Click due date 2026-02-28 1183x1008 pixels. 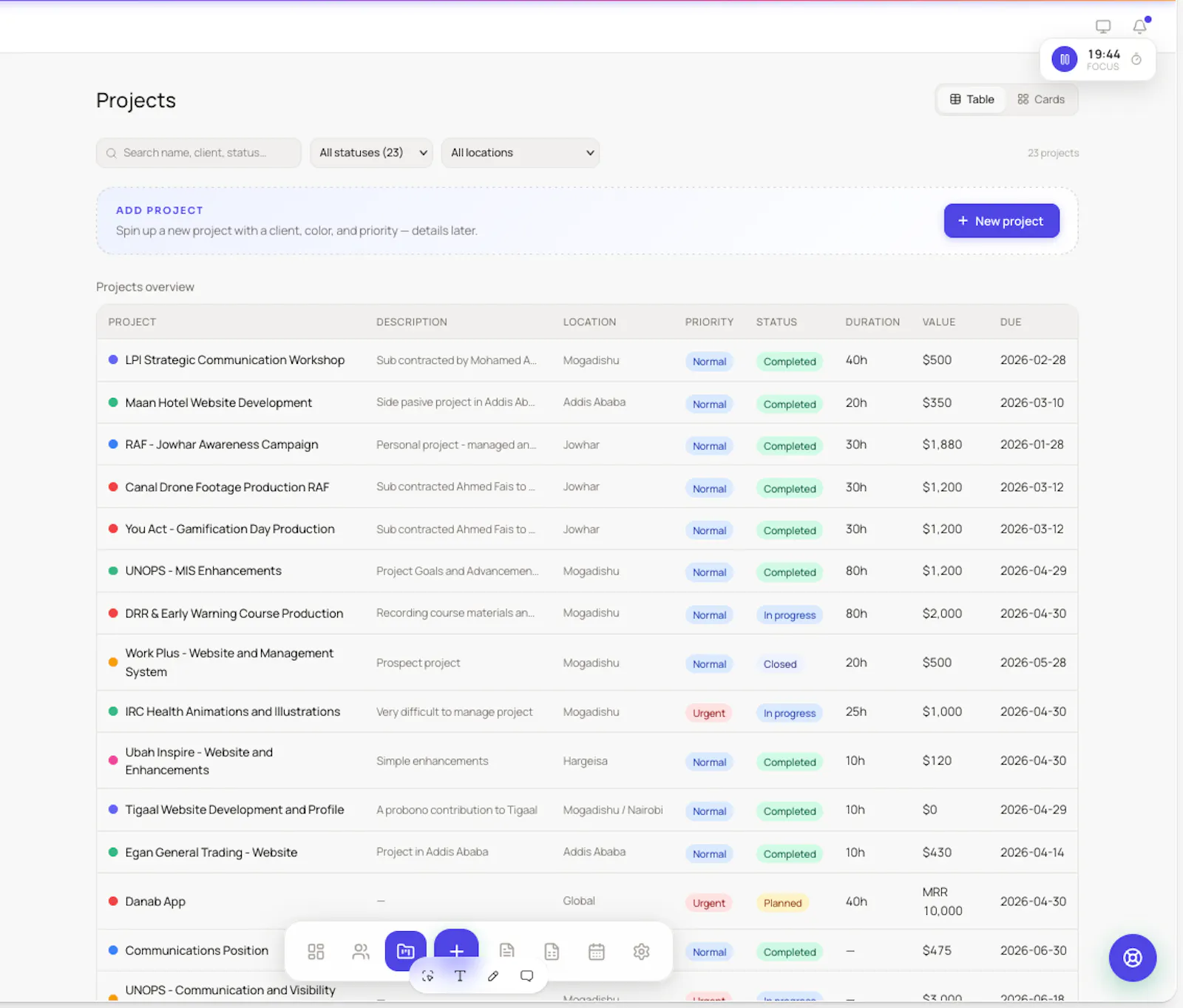pyautogui.click(x=1033, y=359)
